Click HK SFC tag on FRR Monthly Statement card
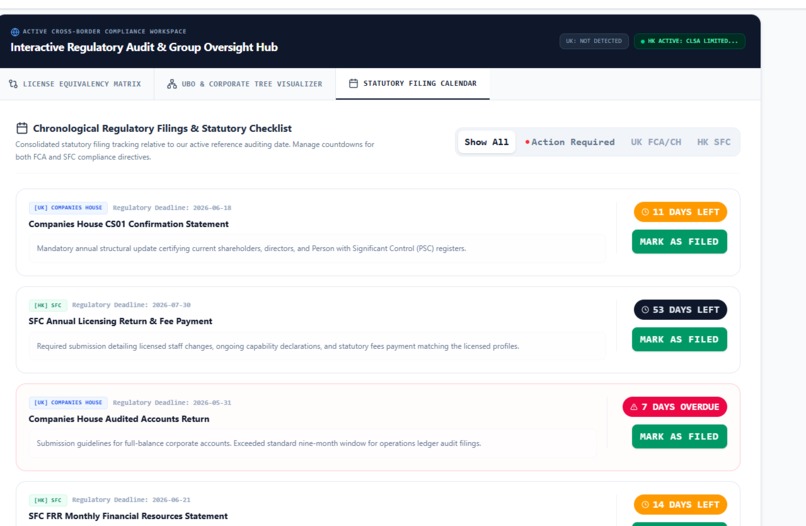 point(48,500)
